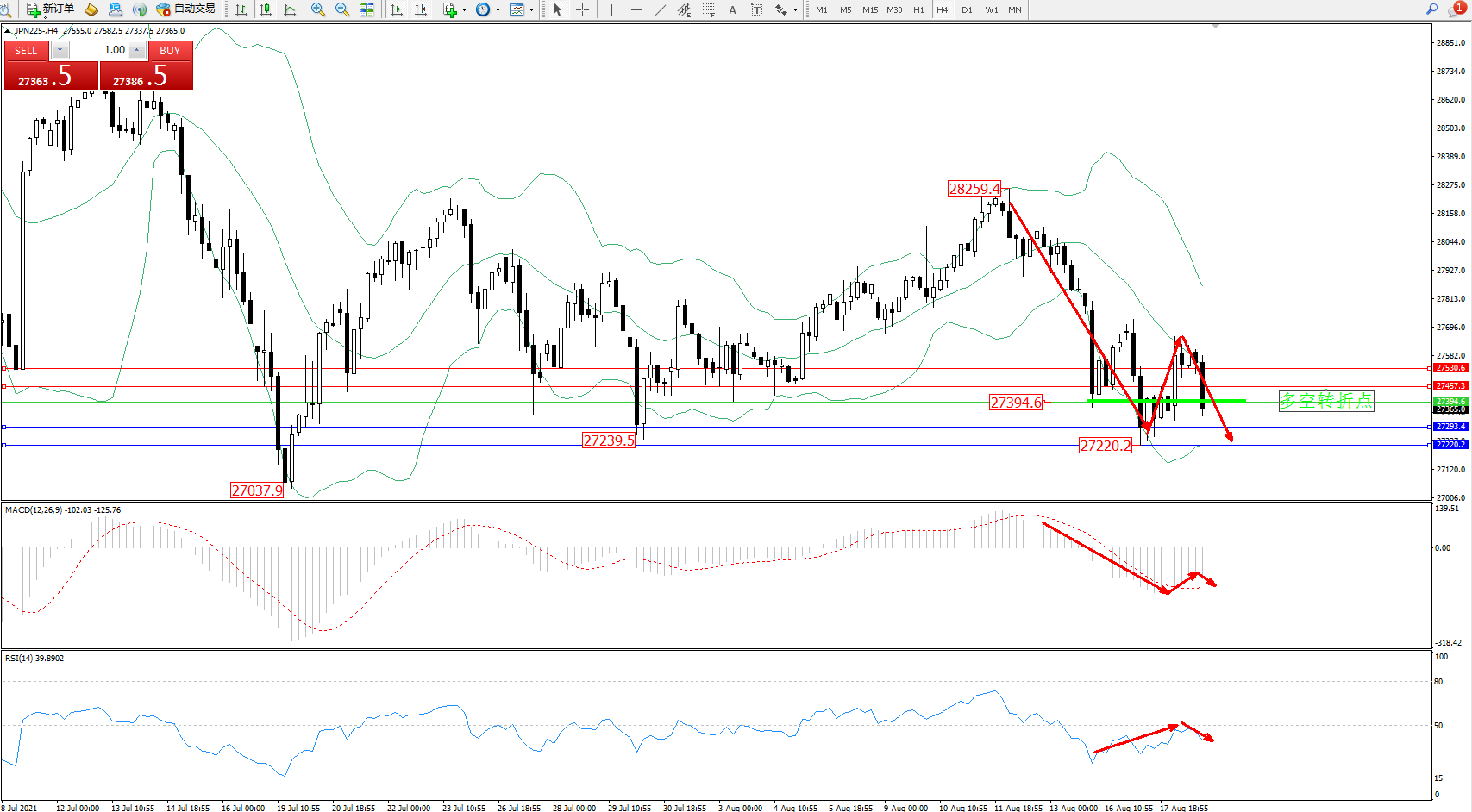Select the text label tool
Viewport: 1472px width, 812px height.
pyautogui.click(x=756, y=9)
